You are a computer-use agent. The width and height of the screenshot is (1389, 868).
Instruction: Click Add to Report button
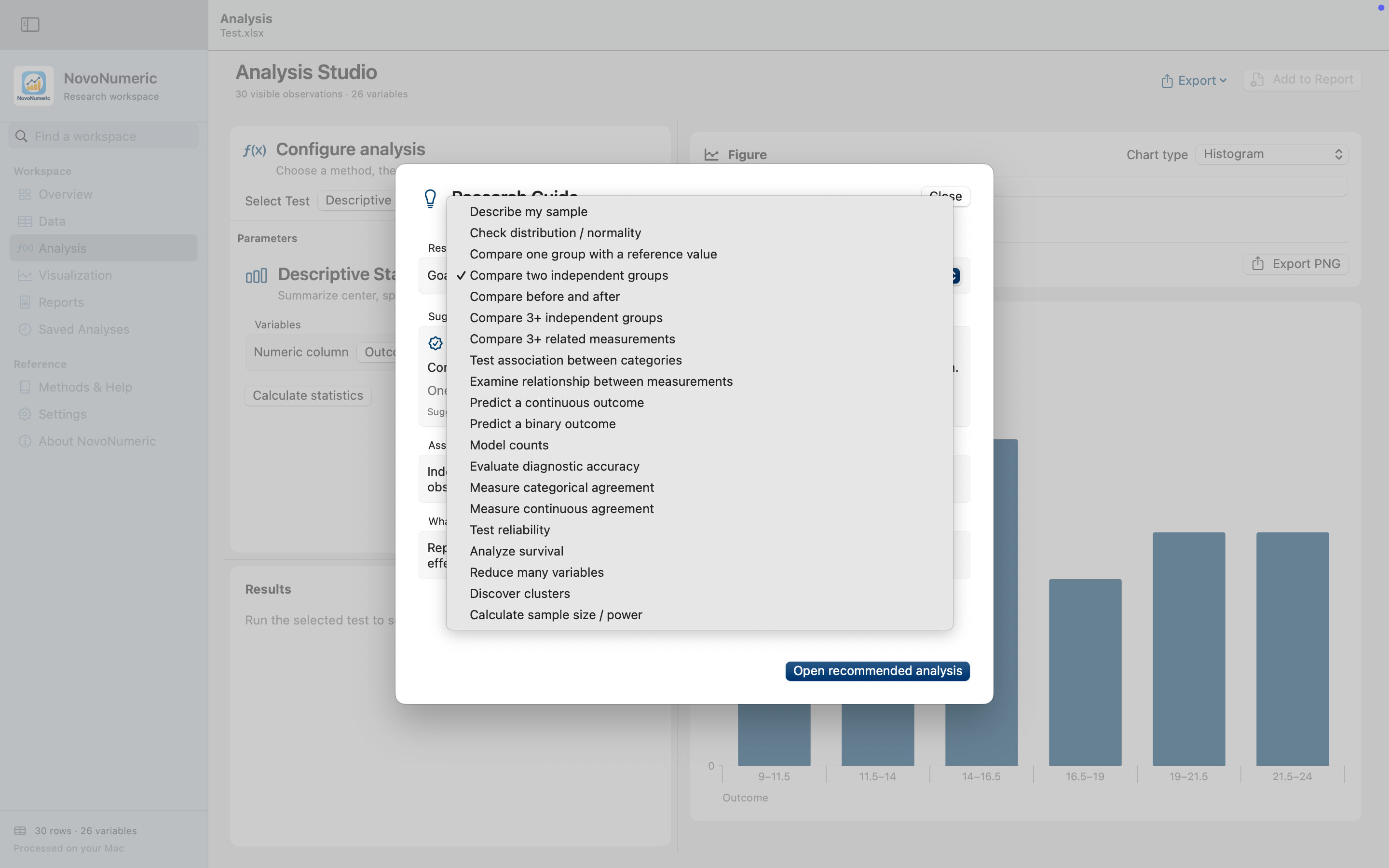click(x=1302, y=79)
